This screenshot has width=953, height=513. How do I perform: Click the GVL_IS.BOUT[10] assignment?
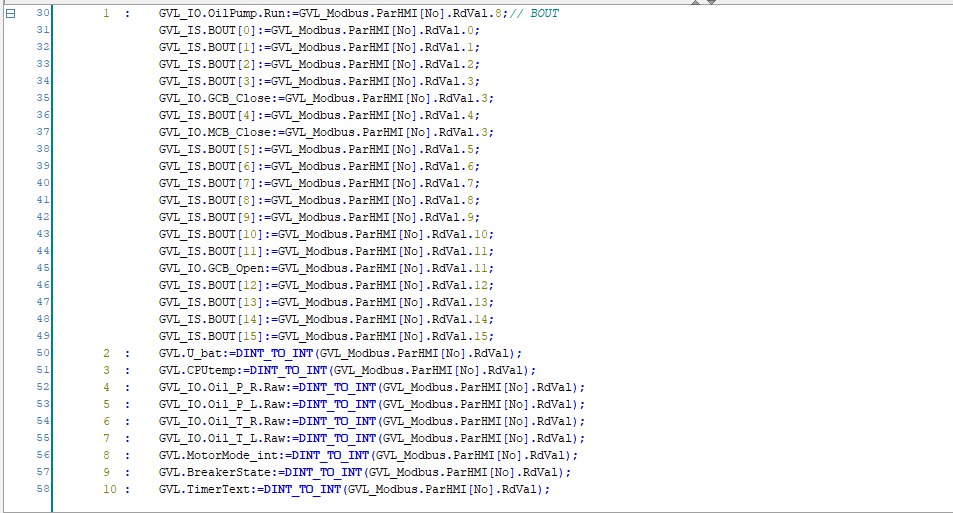(x=326, y=235)
